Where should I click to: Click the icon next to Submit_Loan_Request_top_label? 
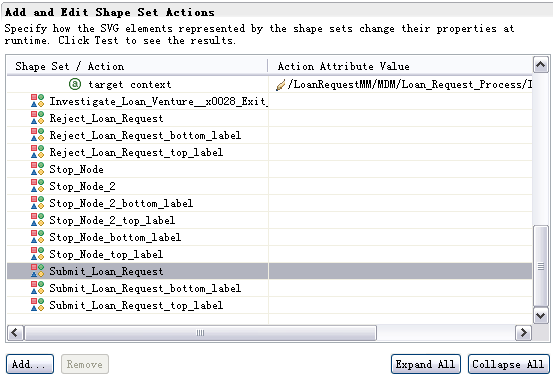click(x=37, y=304)
